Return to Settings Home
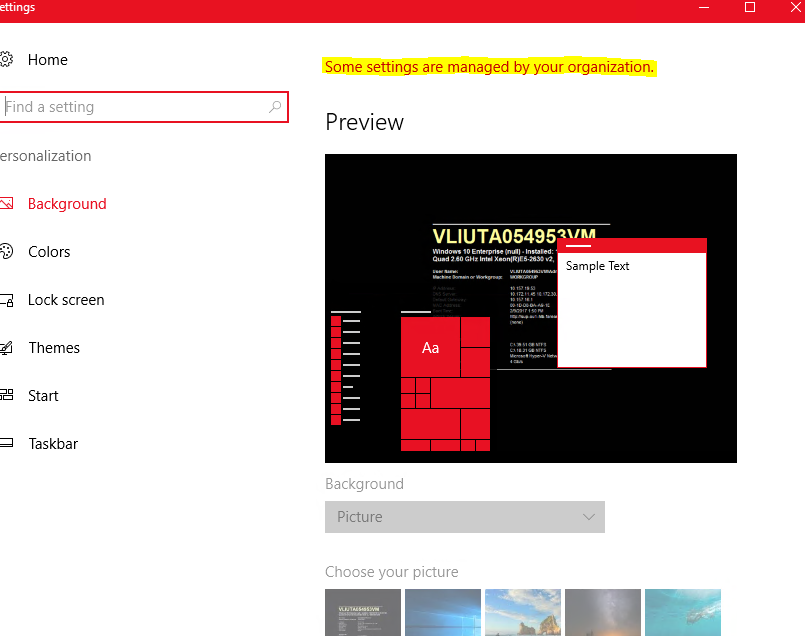This screenshot has height=636, width=805. click(x=48, y=60)
